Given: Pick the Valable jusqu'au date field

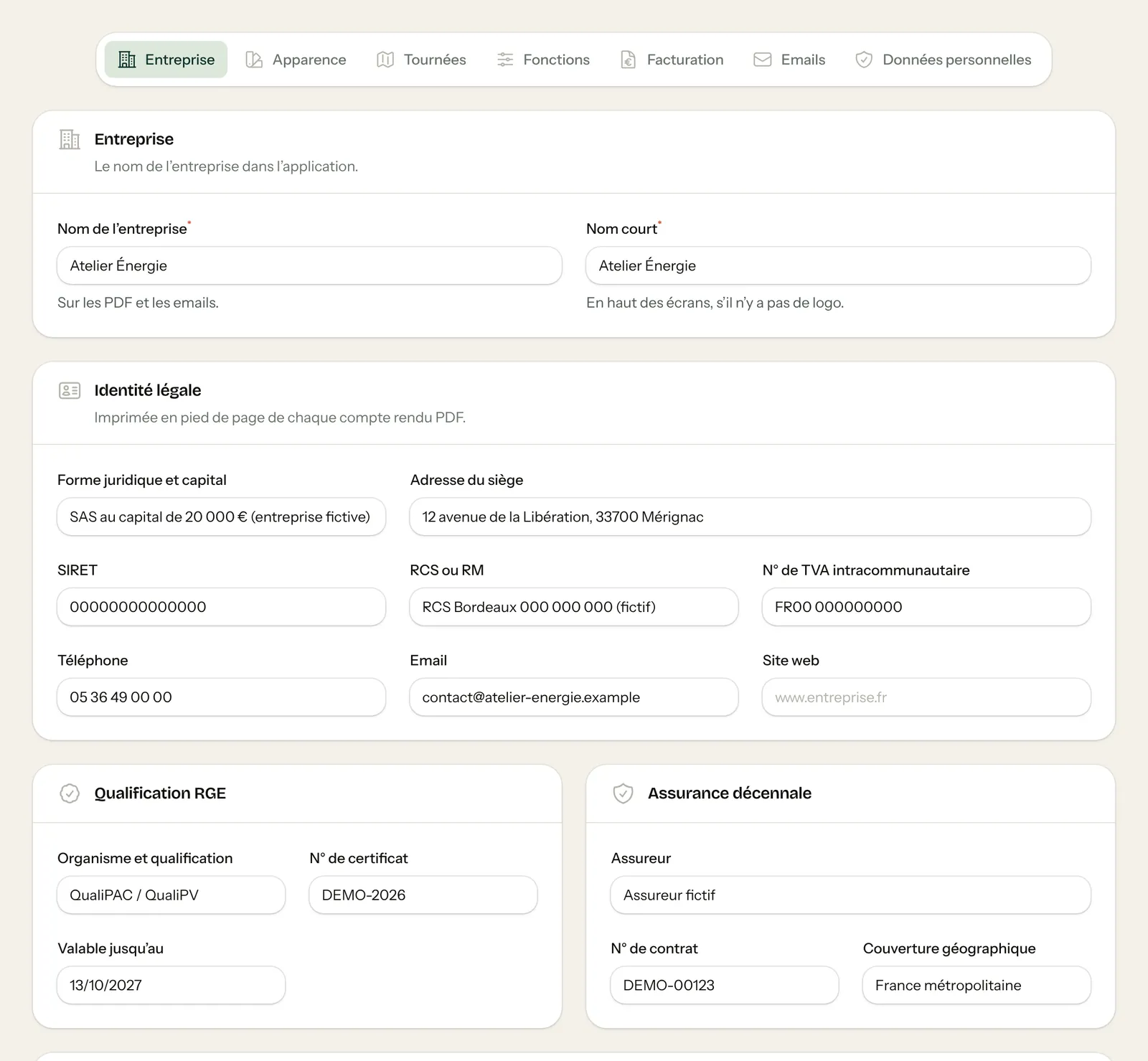Looking at the screenshot, I should pos(171,985).
